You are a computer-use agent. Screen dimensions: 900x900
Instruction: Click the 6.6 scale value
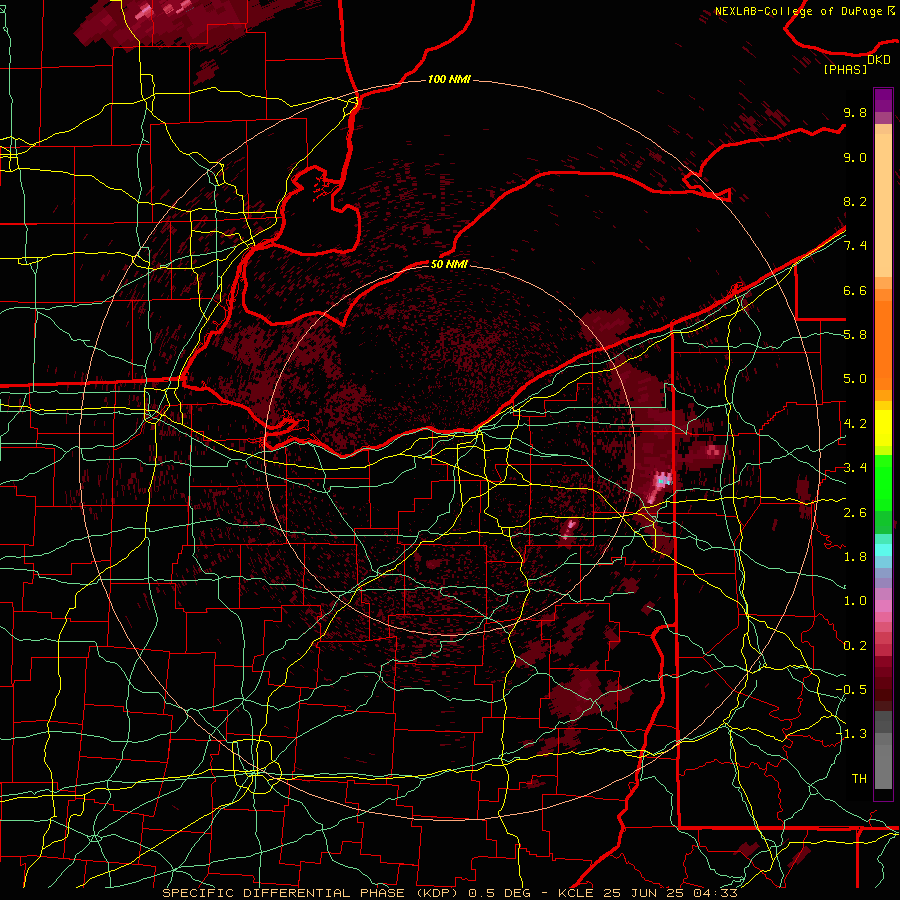855,290
